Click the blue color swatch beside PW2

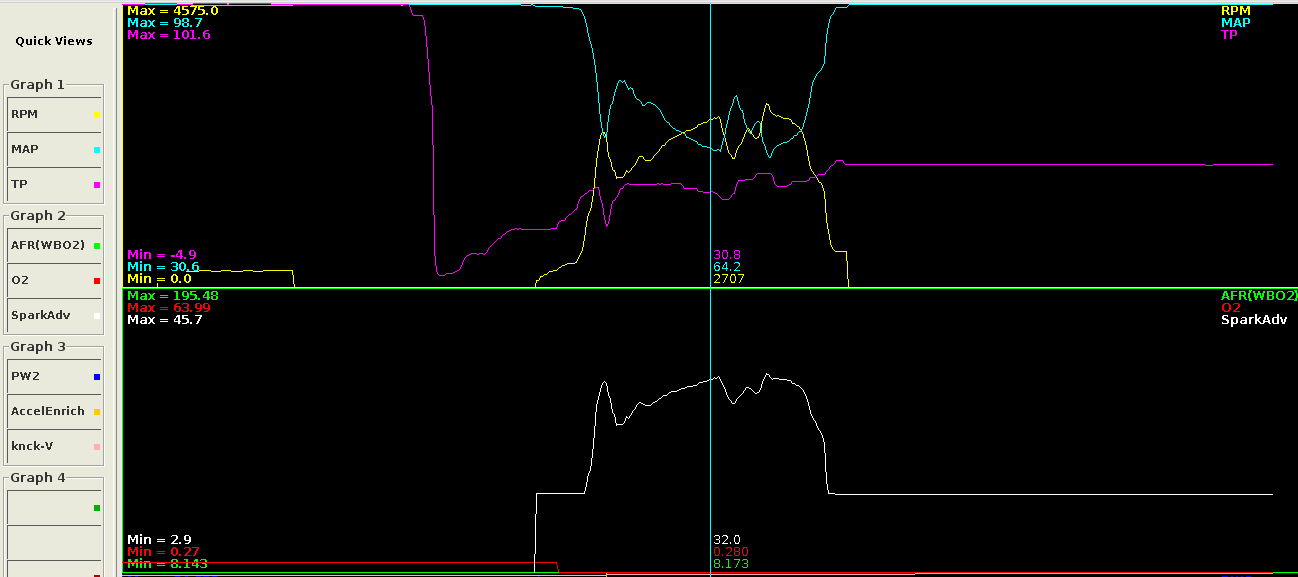click(x=96, y=377)
